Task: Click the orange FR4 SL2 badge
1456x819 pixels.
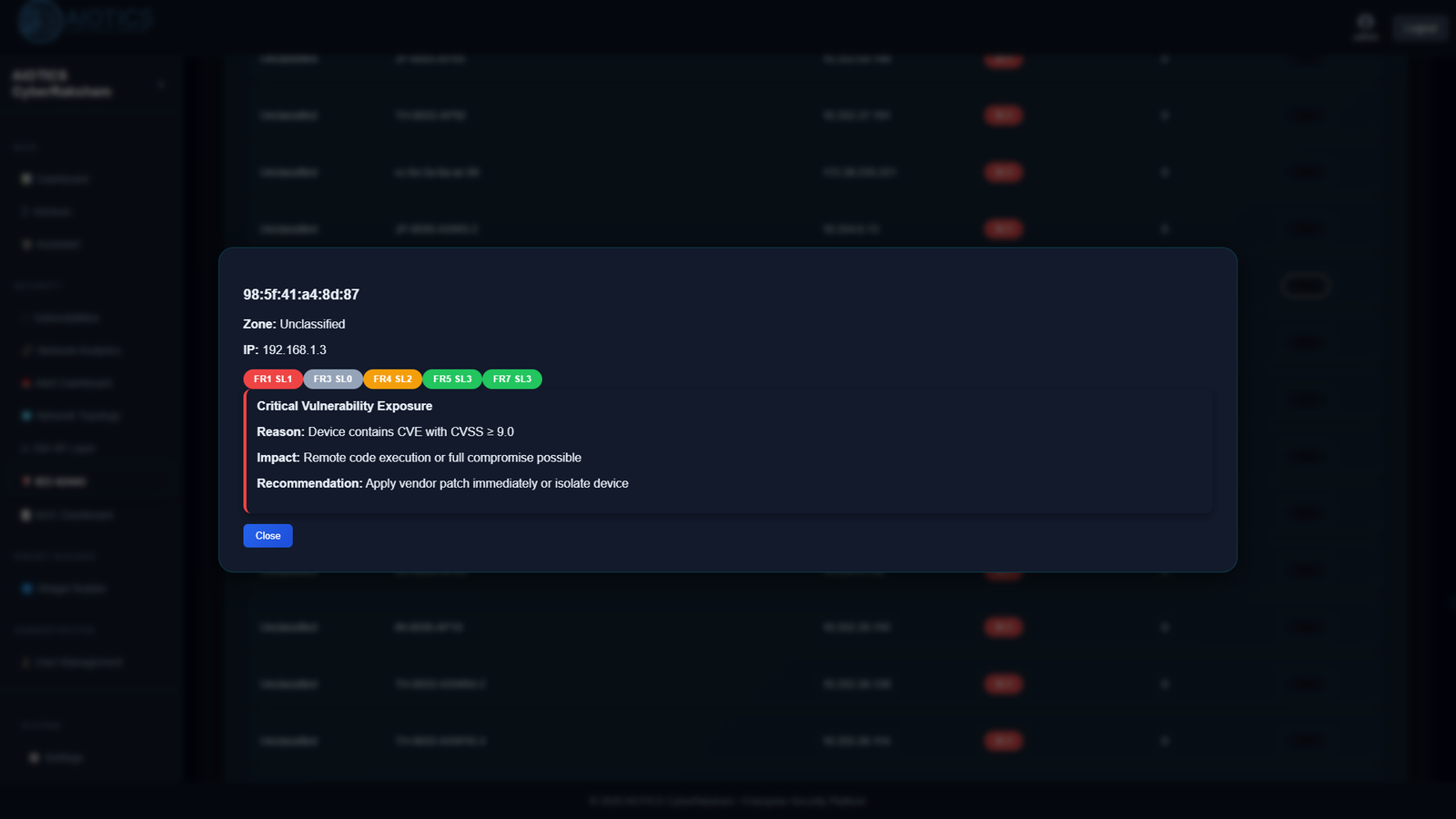Action: [393, 379]
